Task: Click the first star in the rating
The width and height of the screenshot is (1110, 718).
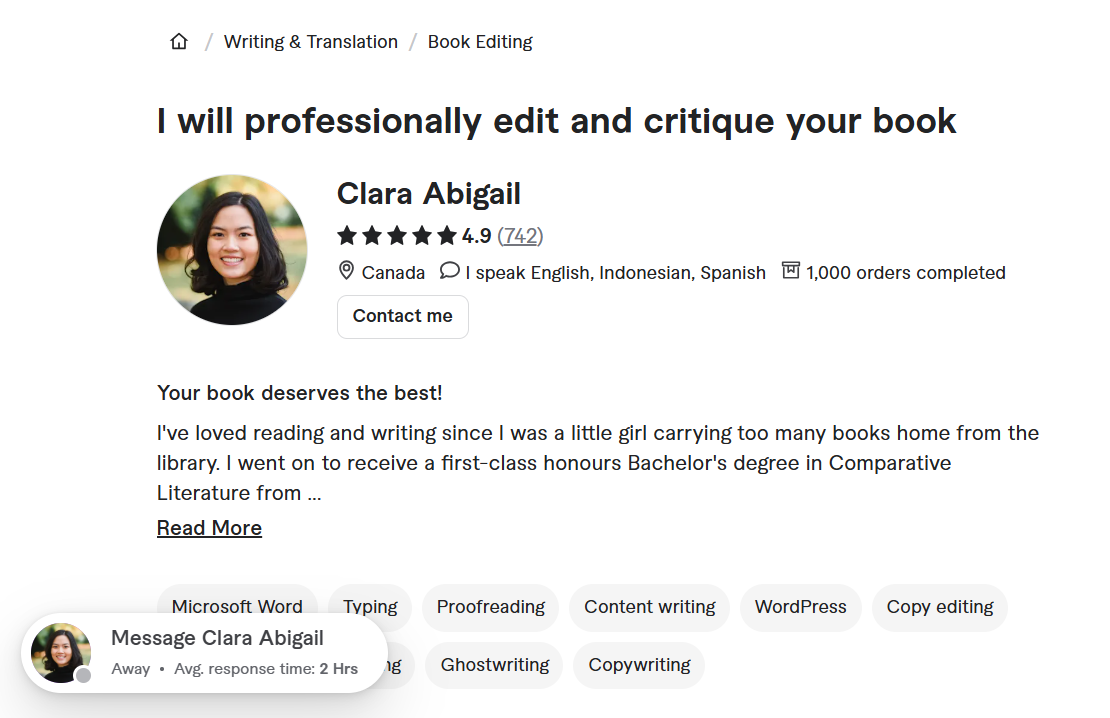Action: [347, 235]
